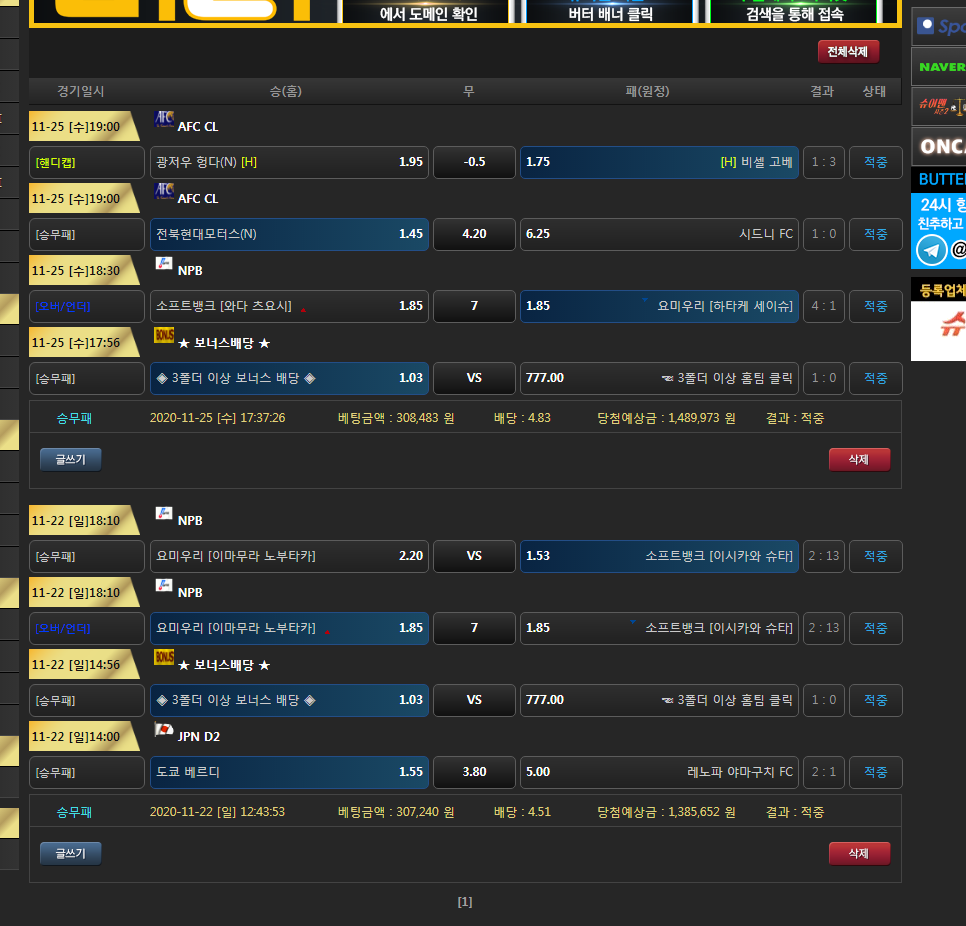The image size is (966, 926).
Task: Click the NPB league icon for 11-25 game
Action: [x=164, y=265]
